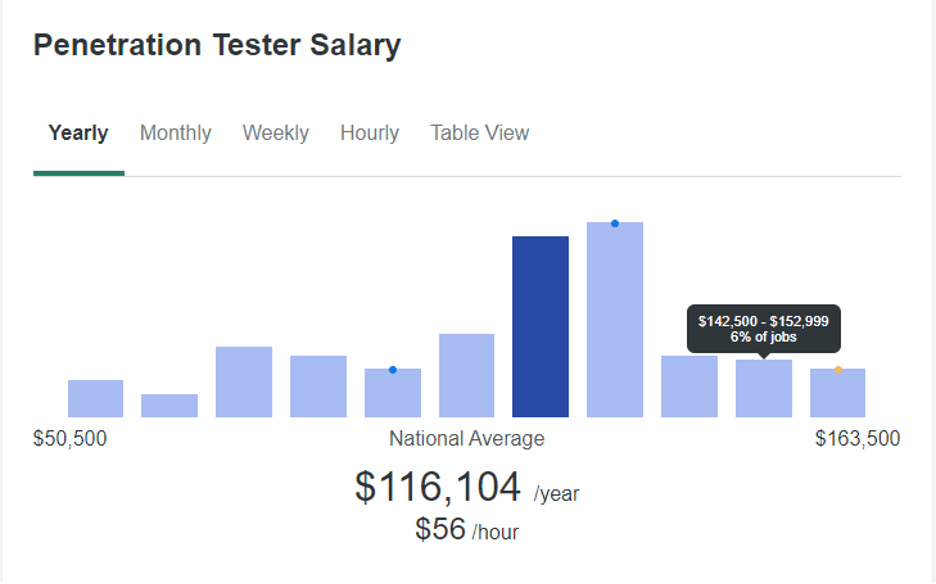Click the dark blue national average bar

(540, 327)
